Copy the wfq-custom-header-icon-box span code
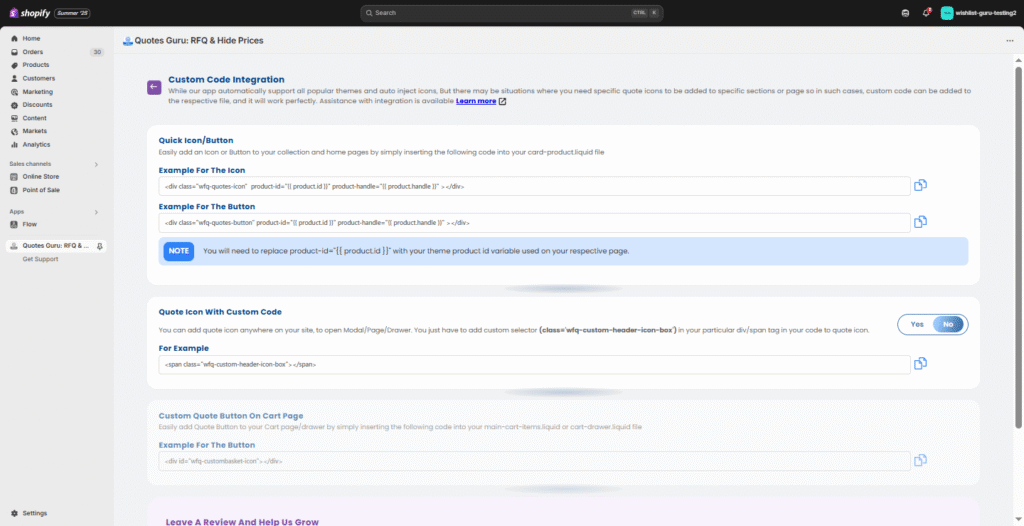 click(x=920, y=364)
